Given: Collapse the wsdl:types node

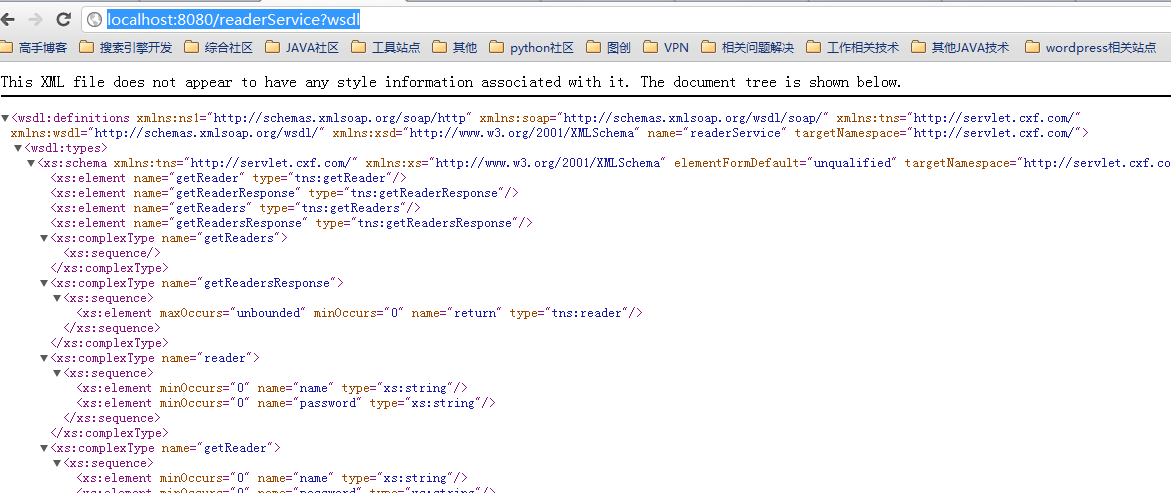Looking at the screenshot, I should [18, 148].
